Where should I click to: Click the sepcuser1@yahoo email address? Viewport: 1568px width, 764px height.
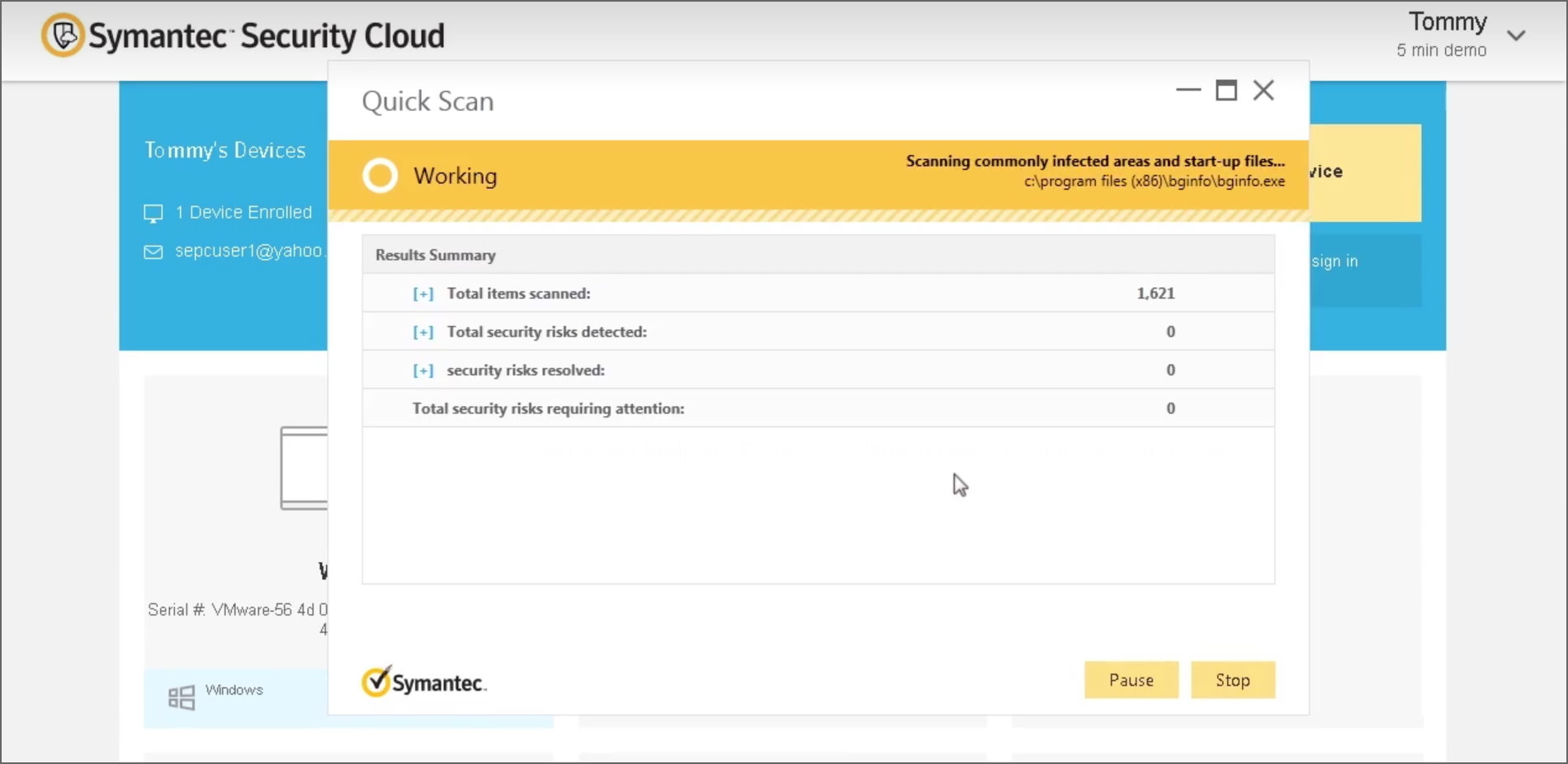(250, 251)
